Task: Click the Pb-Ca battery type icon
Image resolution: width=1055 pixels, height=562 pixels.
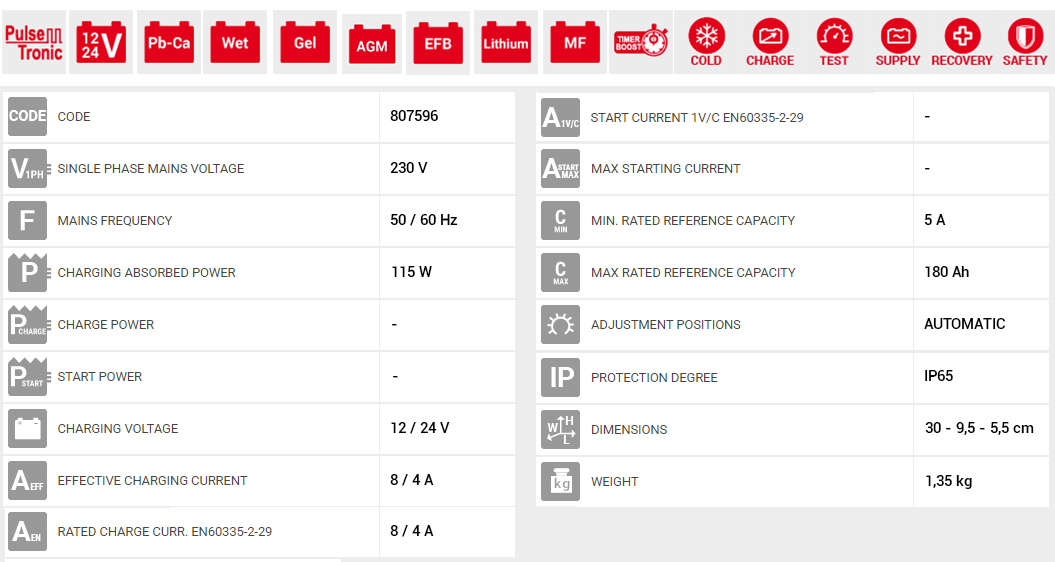Action: click(x=168, y=43)
